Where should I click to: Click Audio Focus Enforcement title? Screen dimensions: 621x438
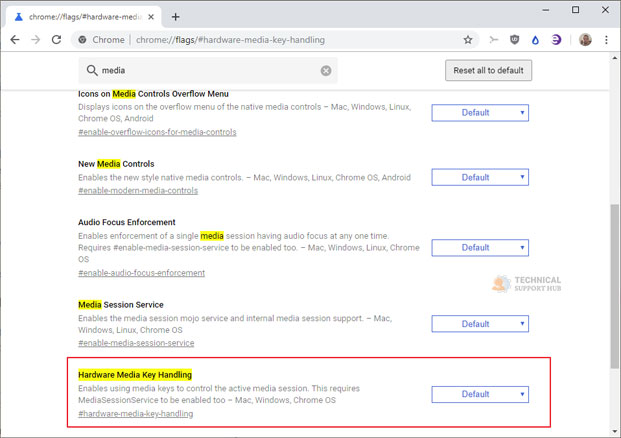pos(127,222)
